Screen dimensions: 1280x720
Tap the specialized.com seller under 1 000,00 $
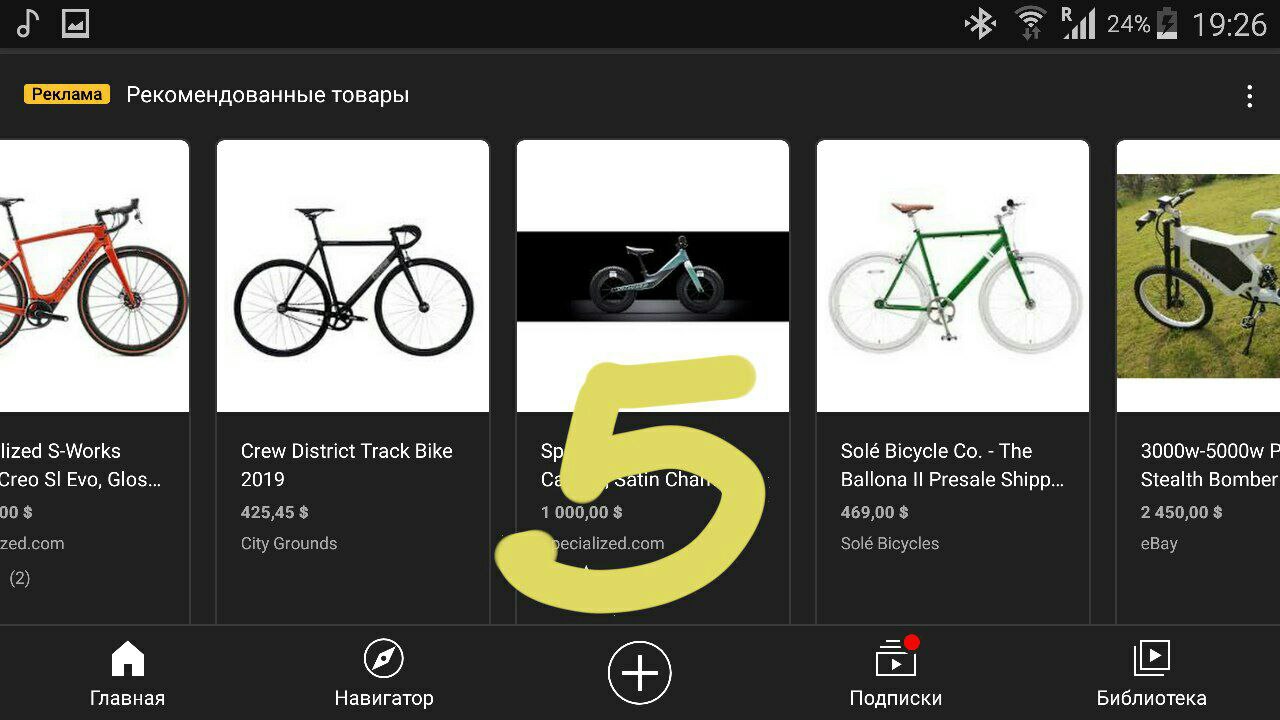point(605,544)
